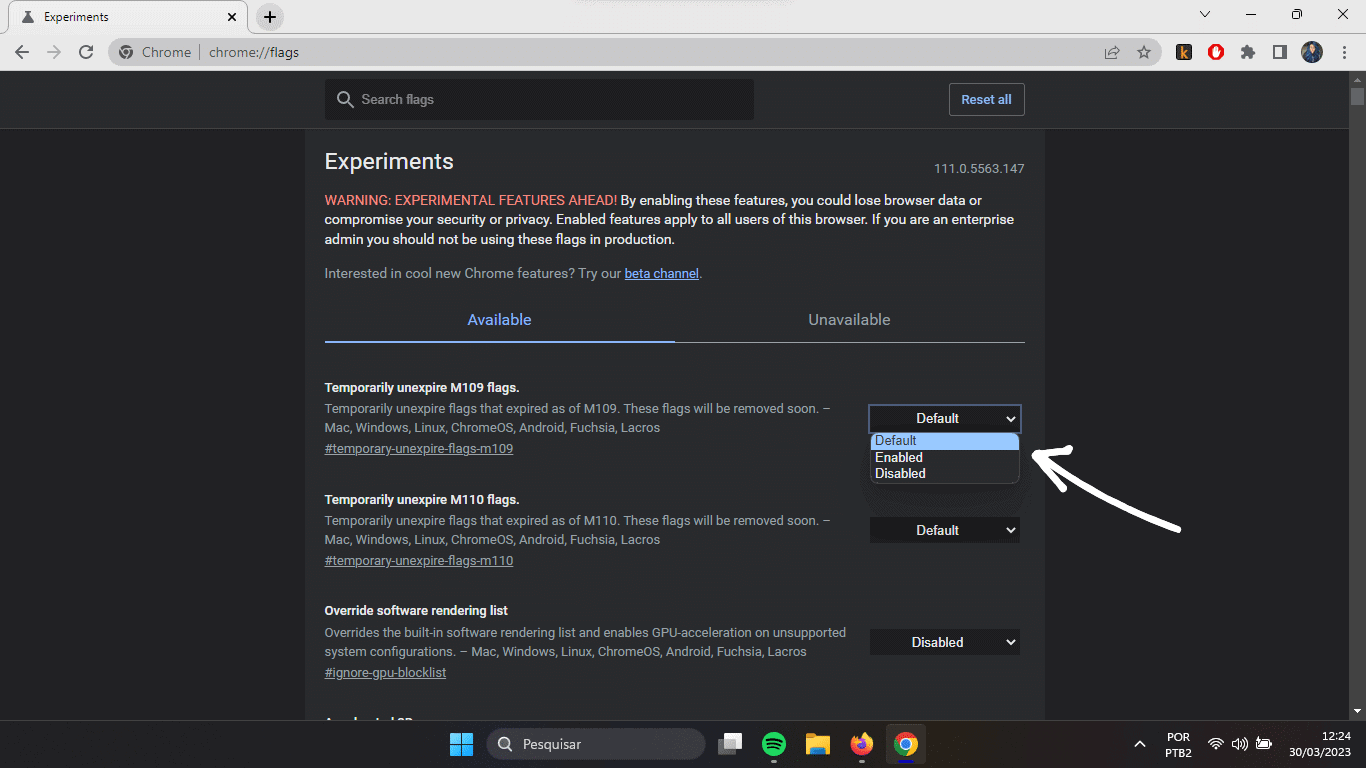Open the Chrome profile avatar
The height and width of the screenshot is (768, 1366).
(1312, 52)
